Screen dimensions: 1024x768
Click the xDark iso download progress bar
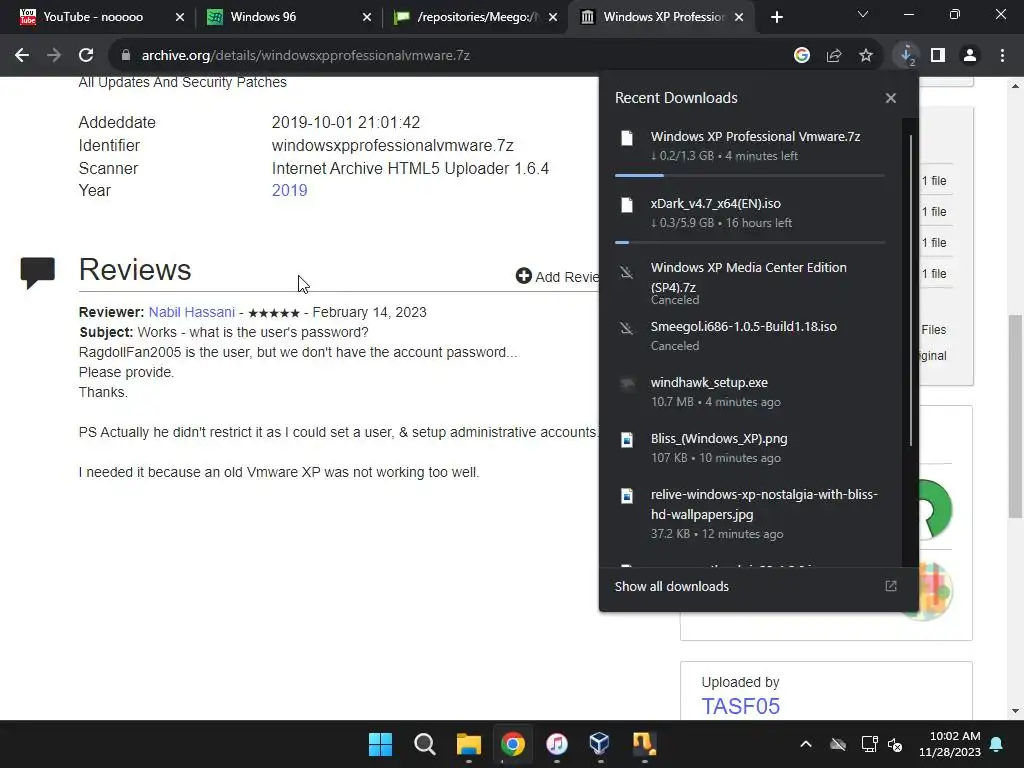[750, 242]
